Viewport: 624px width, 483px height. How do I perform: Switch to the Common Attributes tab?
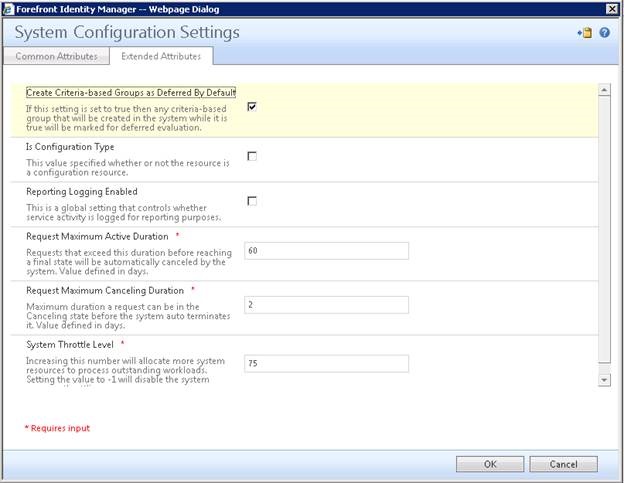(x=57, y=56)
